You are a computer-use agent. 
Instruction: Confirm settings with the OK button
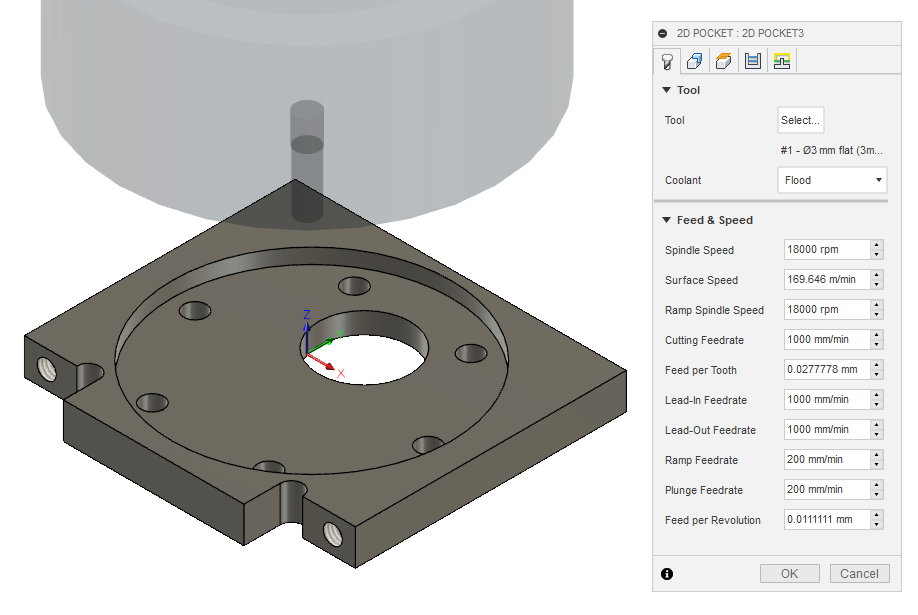pos(789,573)
